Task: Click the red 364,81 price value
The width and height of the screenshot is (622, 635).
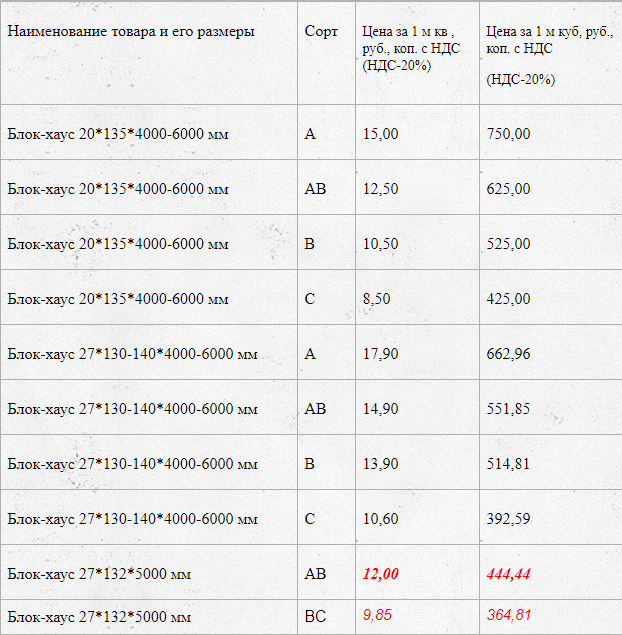Action: click(509, 615)
